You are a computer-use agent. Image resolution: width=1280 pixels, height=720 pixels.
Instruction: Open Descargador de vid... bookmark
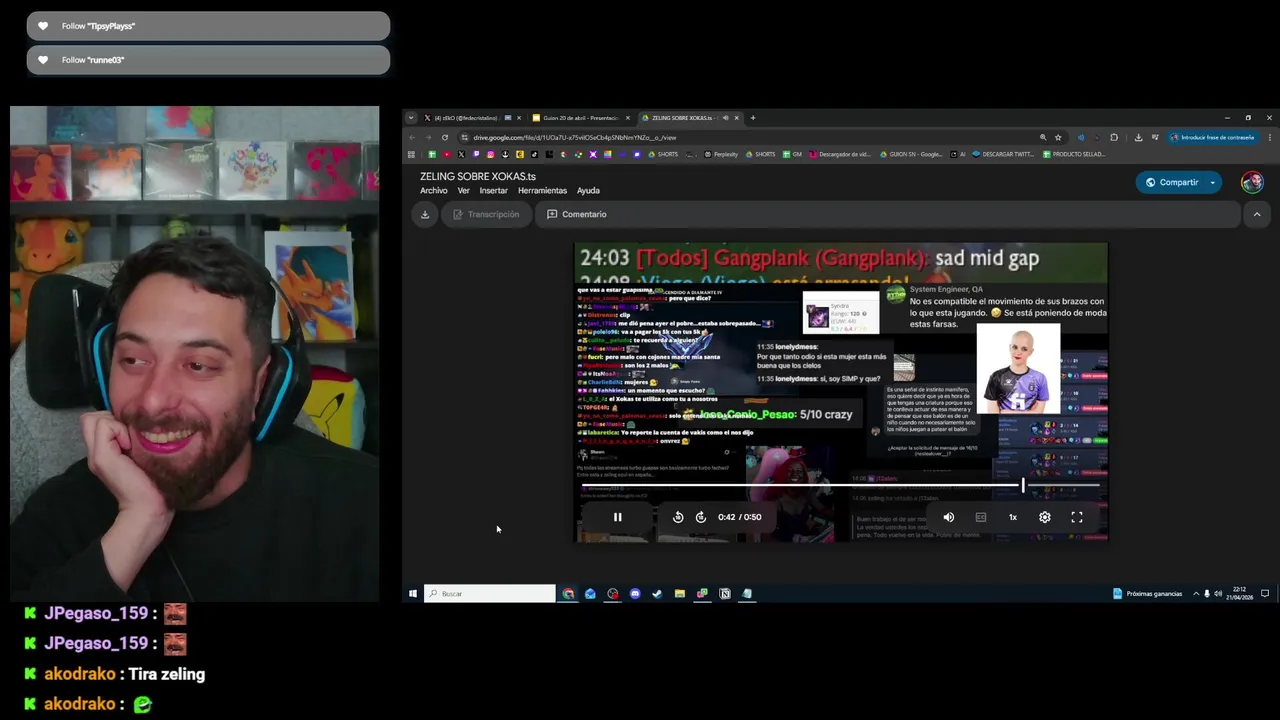(840, 154)
